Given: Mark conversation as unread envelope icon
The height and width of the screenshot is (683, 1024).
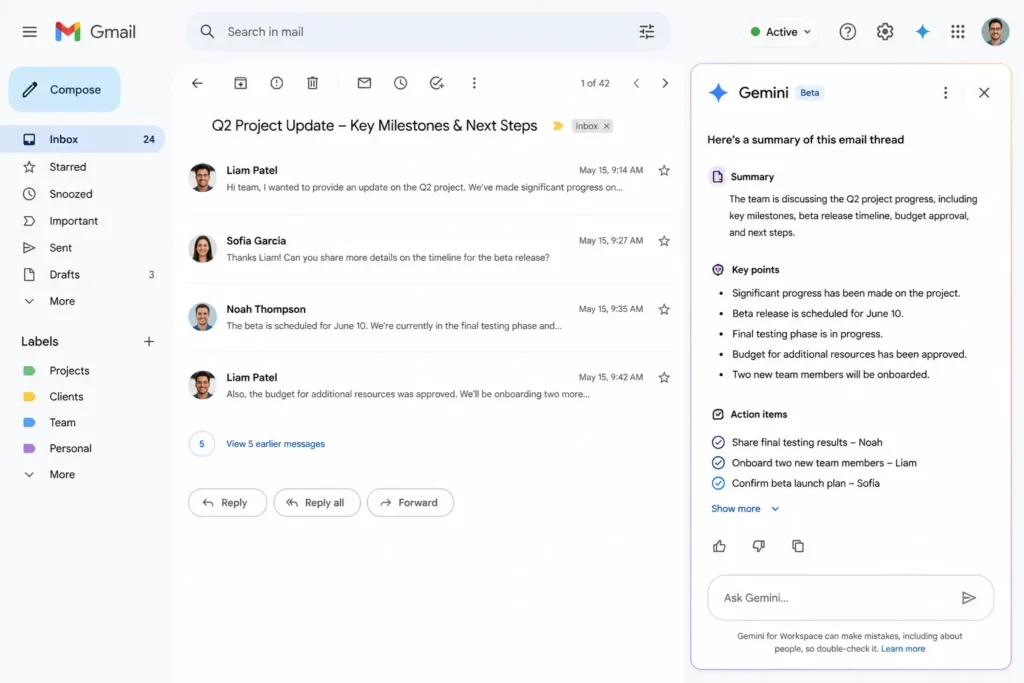Looking at the screenshot, I should (x=364, y=83).
